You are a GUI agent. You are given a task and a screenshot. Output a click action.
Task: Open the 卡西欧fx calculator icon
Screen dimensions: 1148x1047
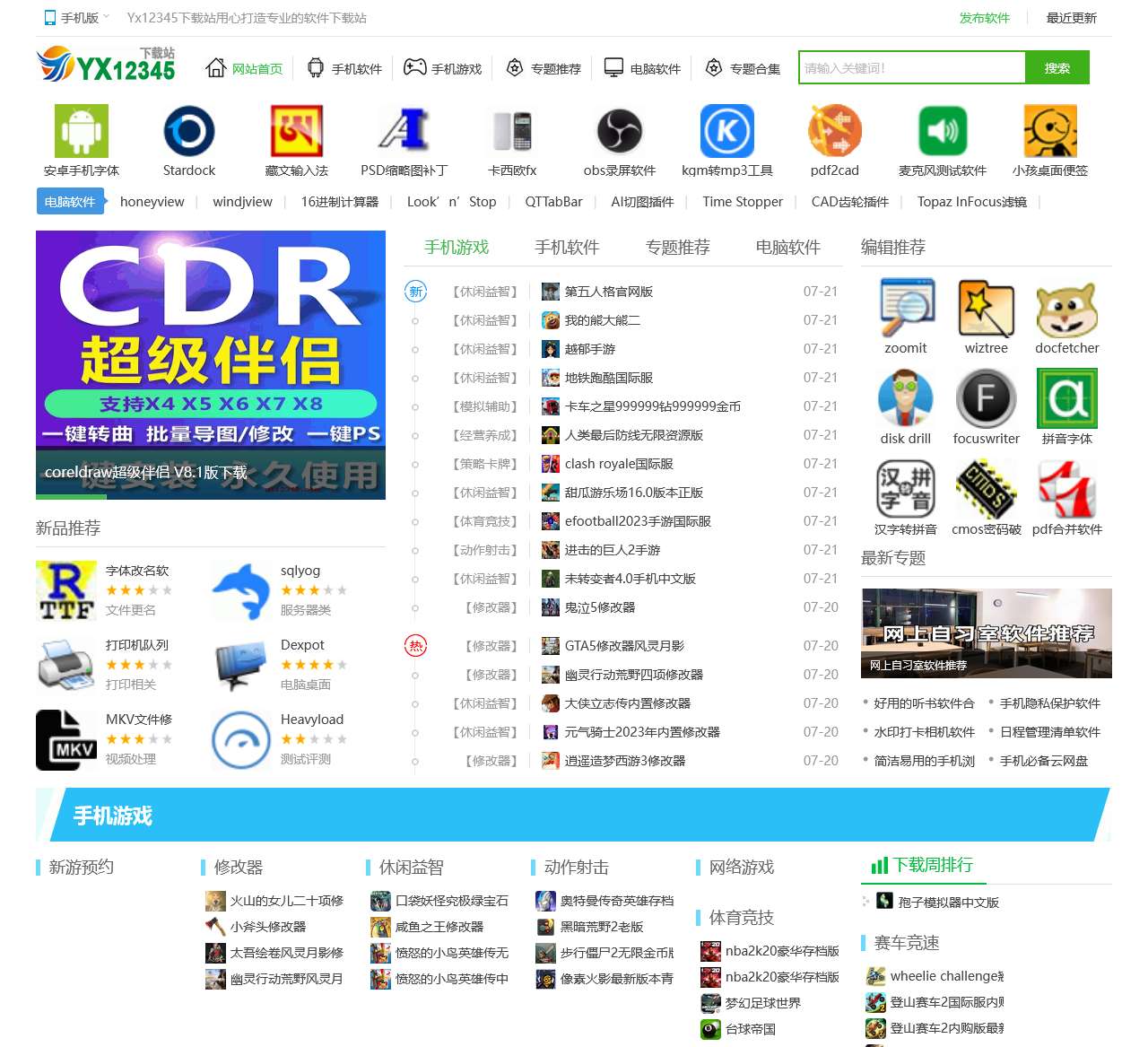coord(512,131)
